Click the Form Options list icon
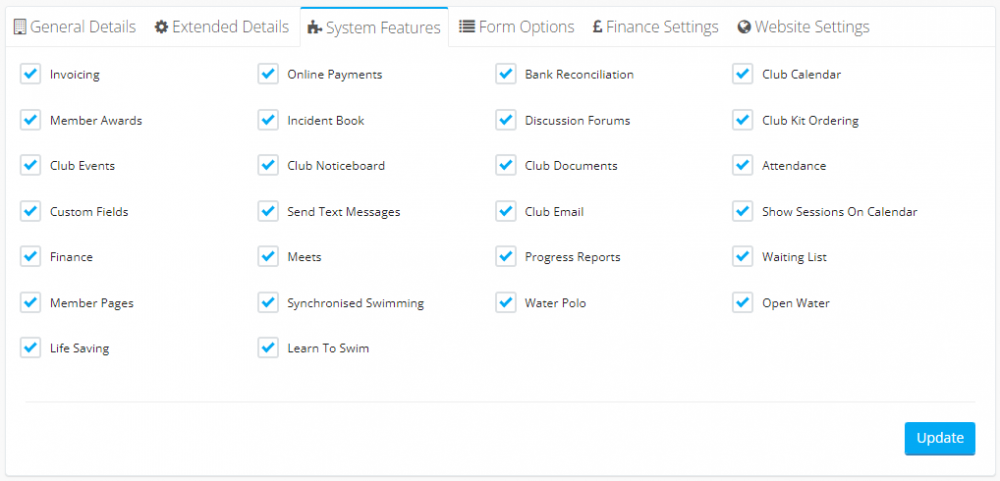Screen dimensions: 1000x481 (467, 27)
